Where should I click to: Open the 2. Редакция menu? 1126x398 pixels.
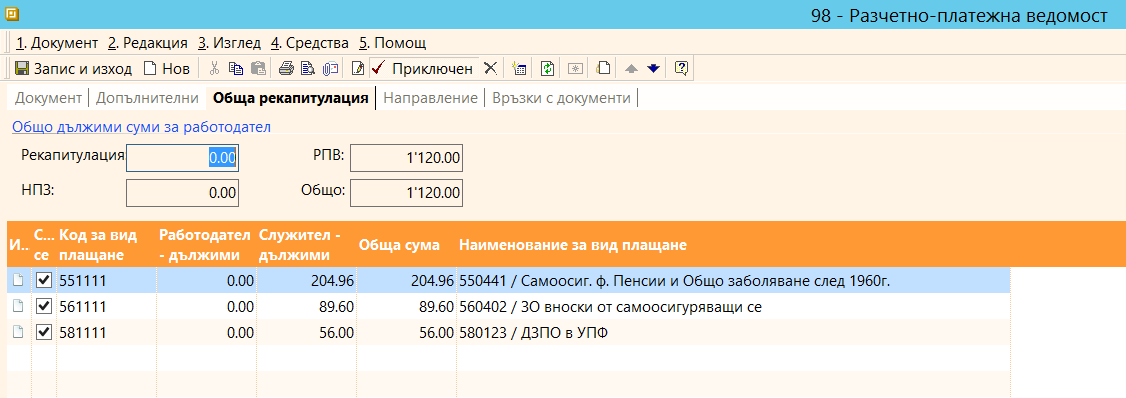[148, 42]
